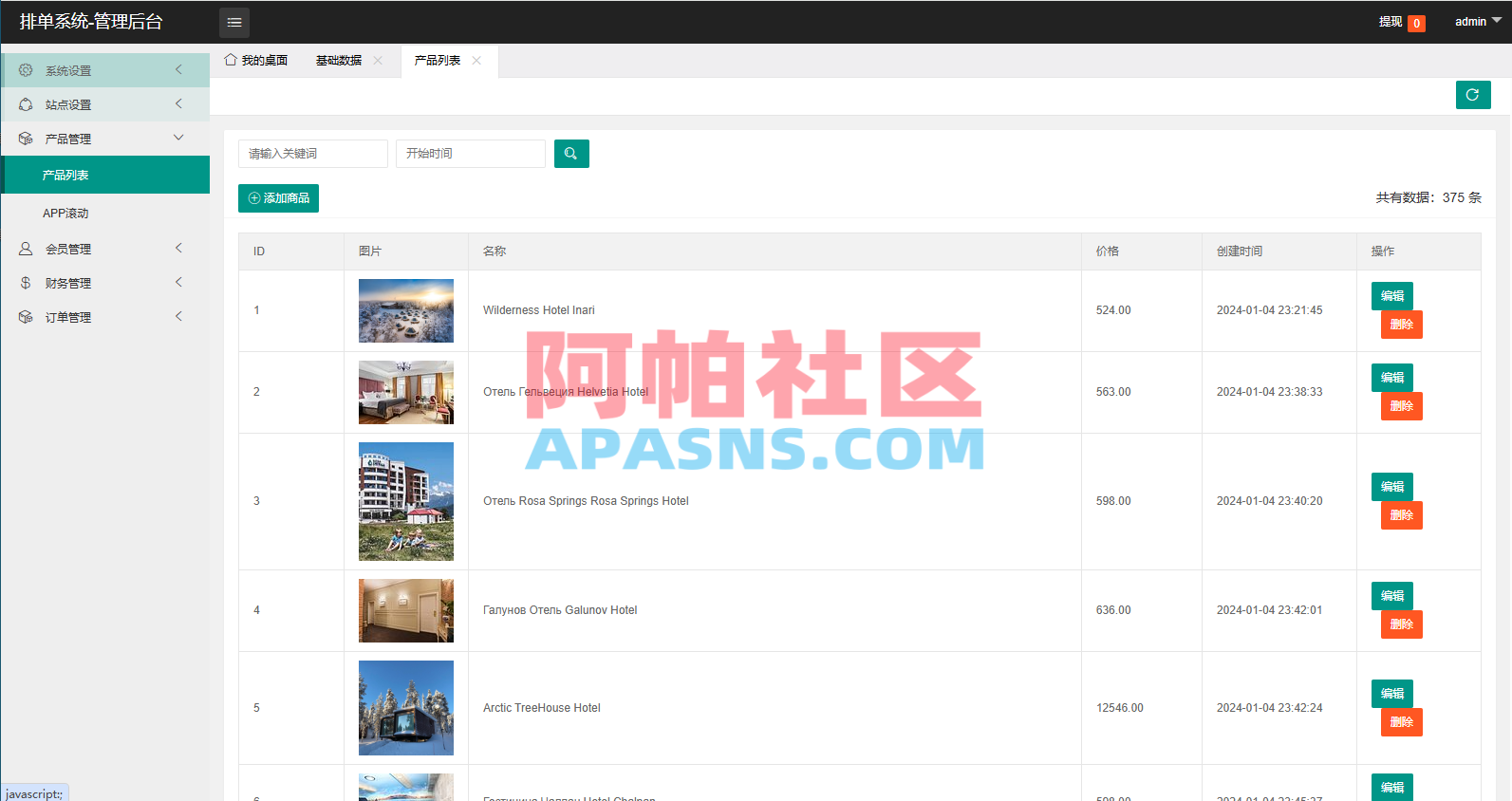This screenshot has height=801, width=1512.
Task: Expand the 系统设置 menu chevron
Action: click(x=178, y=69)
